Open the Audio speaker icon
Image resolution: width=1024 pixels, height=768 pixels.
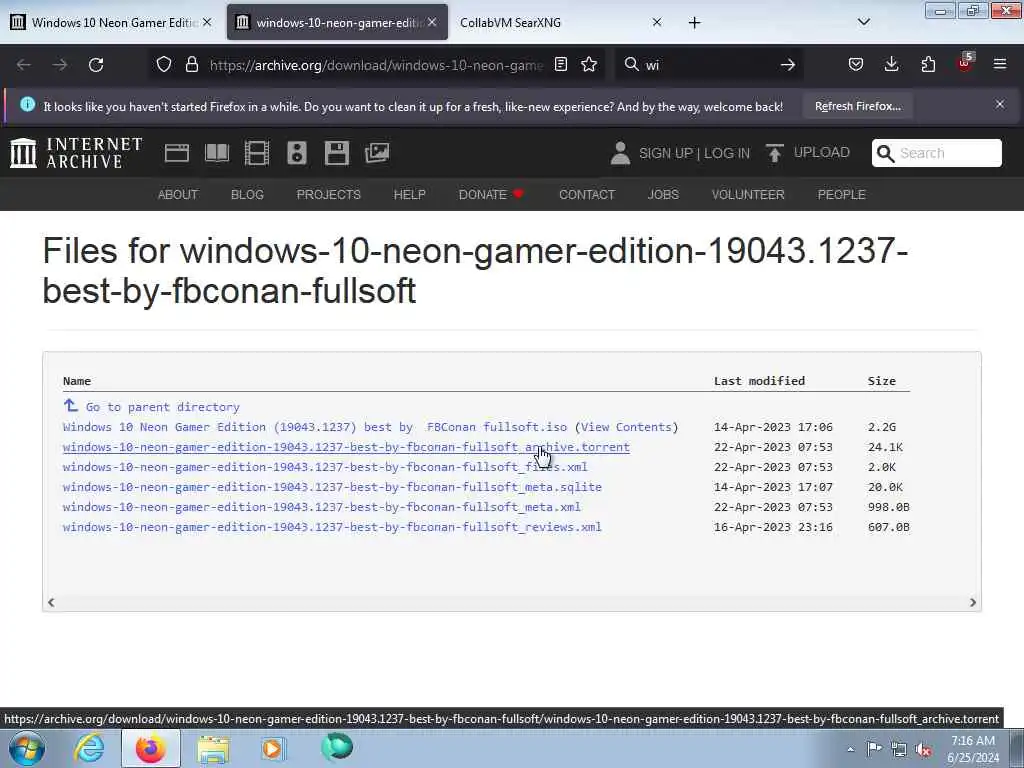tap(296, 153)
